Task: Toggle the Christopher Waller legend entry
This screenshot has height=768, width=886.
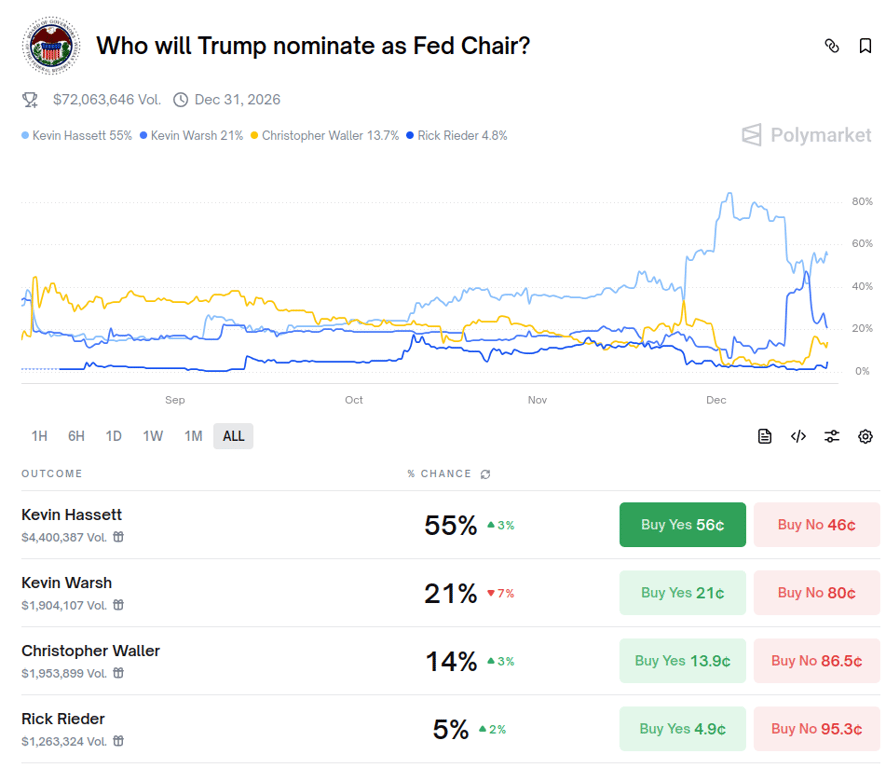Action: coord(325,135)
